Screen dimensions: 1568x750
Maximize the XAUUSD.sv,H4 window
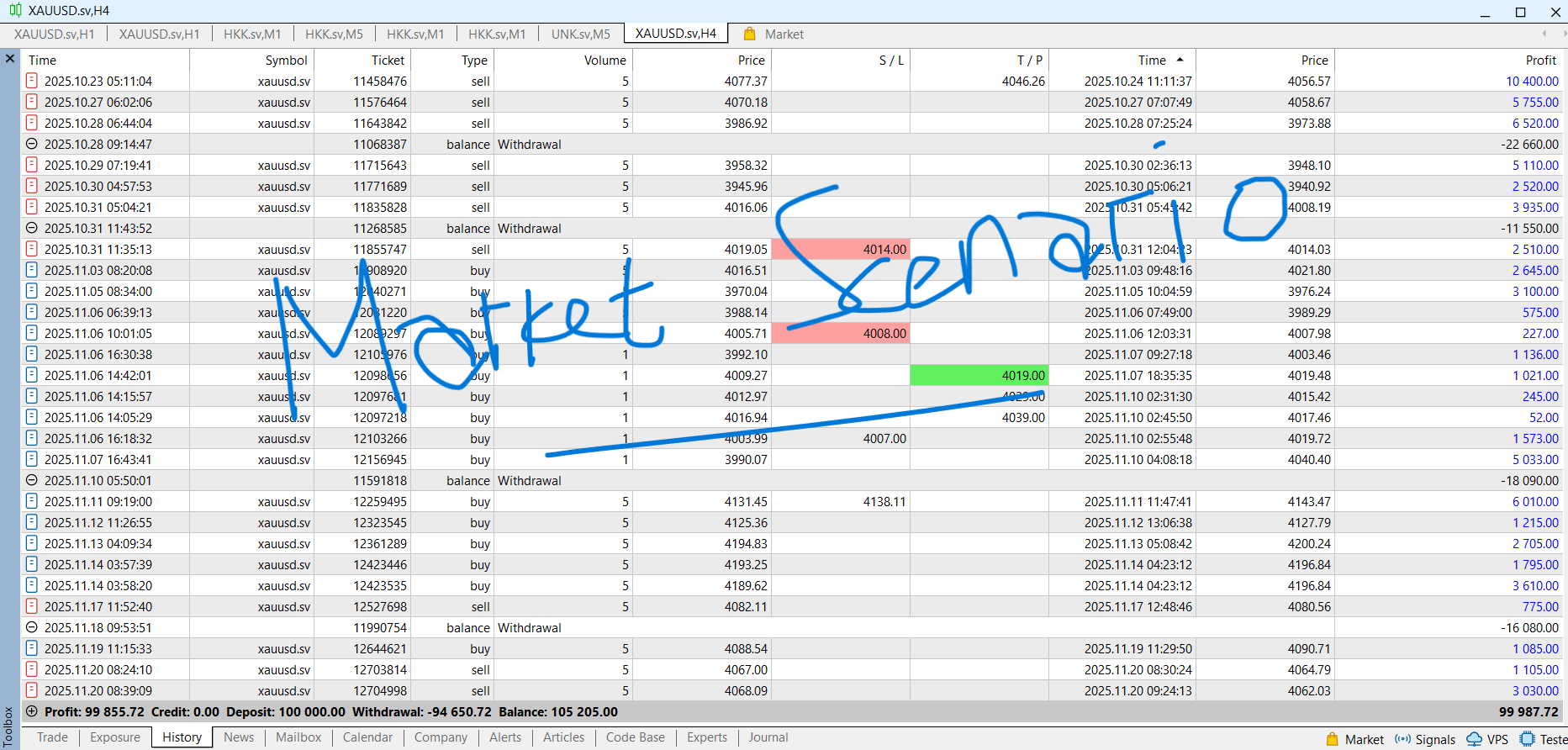coord(1520,12)
